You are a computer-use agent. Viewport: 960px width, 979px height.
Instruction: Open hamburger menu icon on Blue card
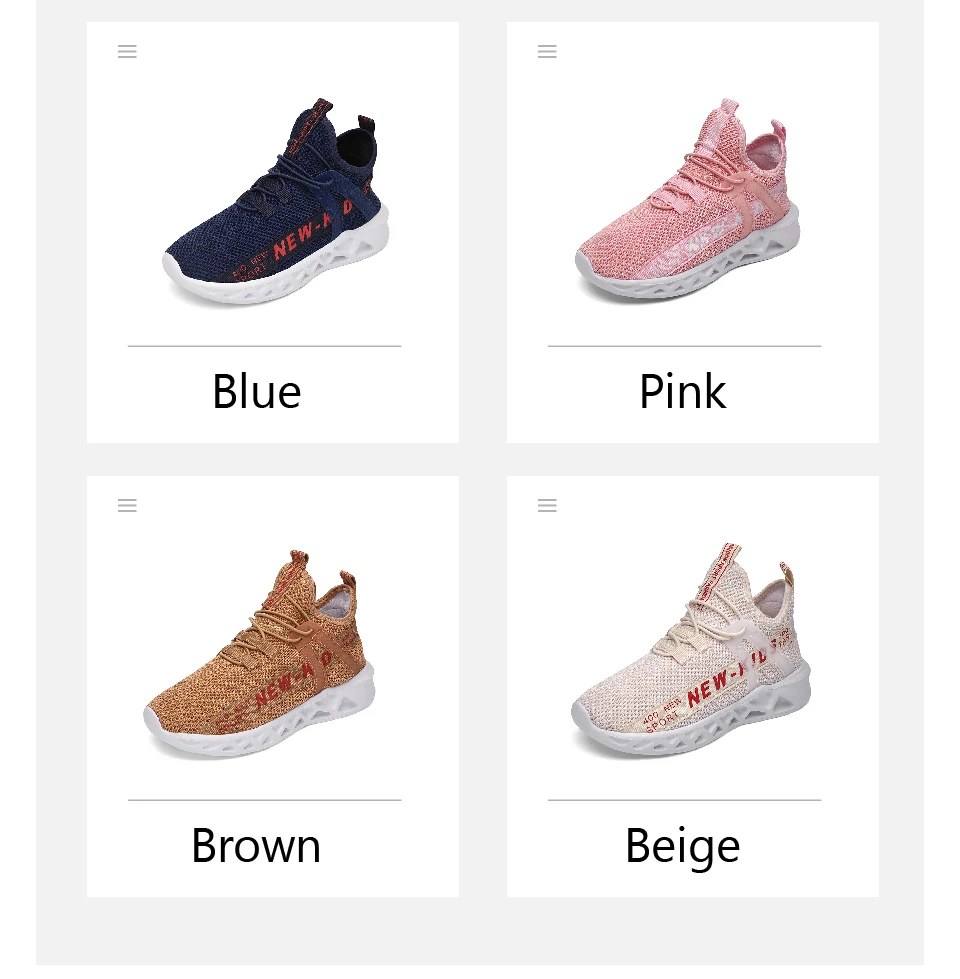pos(127,52)
